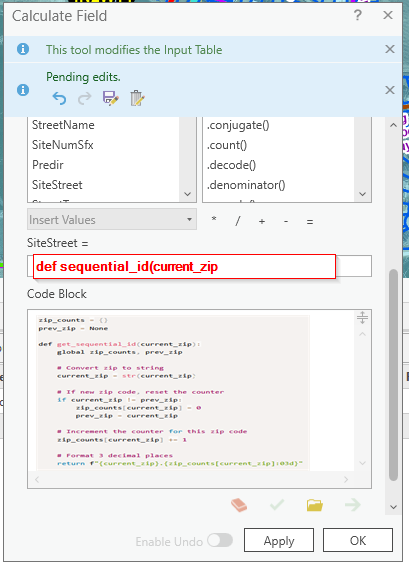
Task: Choose .conjugate() in the helpers list
Action: tap(238, 125)
